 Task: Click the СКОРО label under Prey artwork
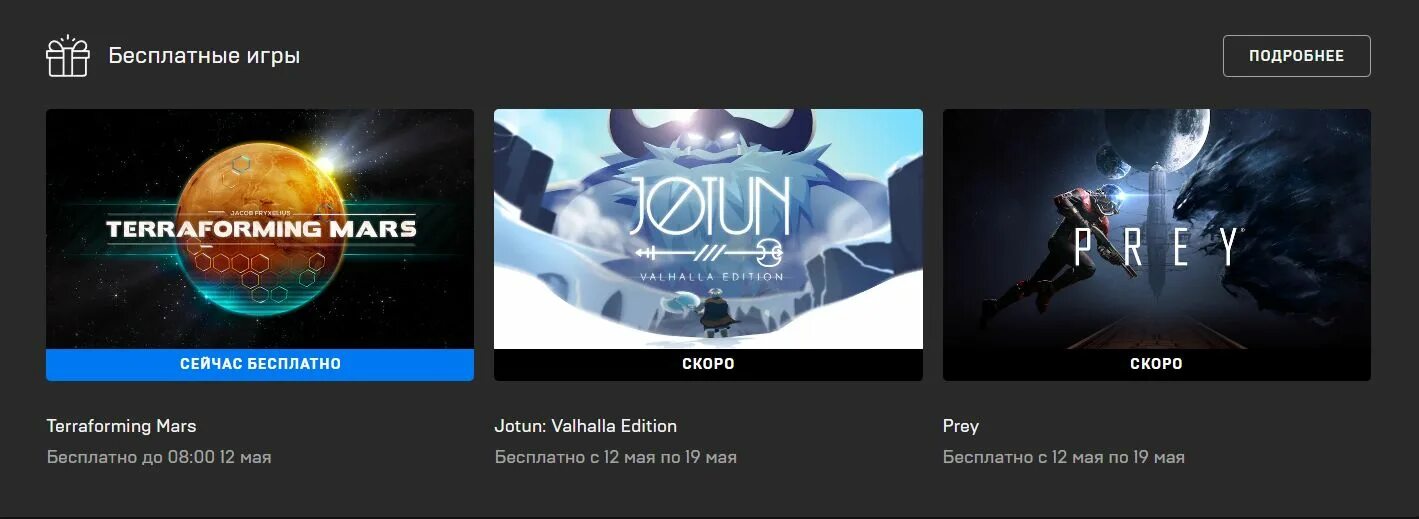point(1156,364)
